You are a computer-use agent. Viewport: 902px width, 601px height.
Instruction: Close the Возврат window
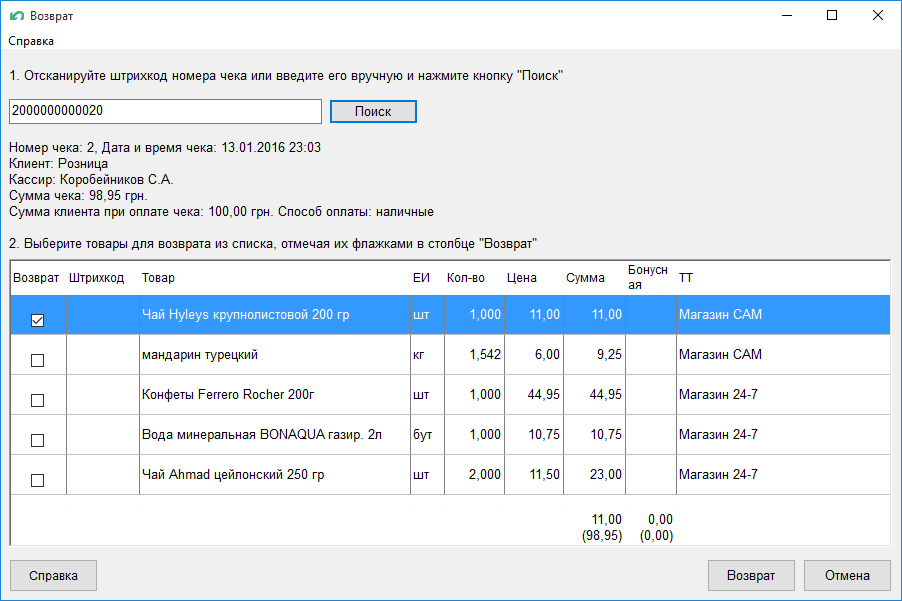click(878, 16)
